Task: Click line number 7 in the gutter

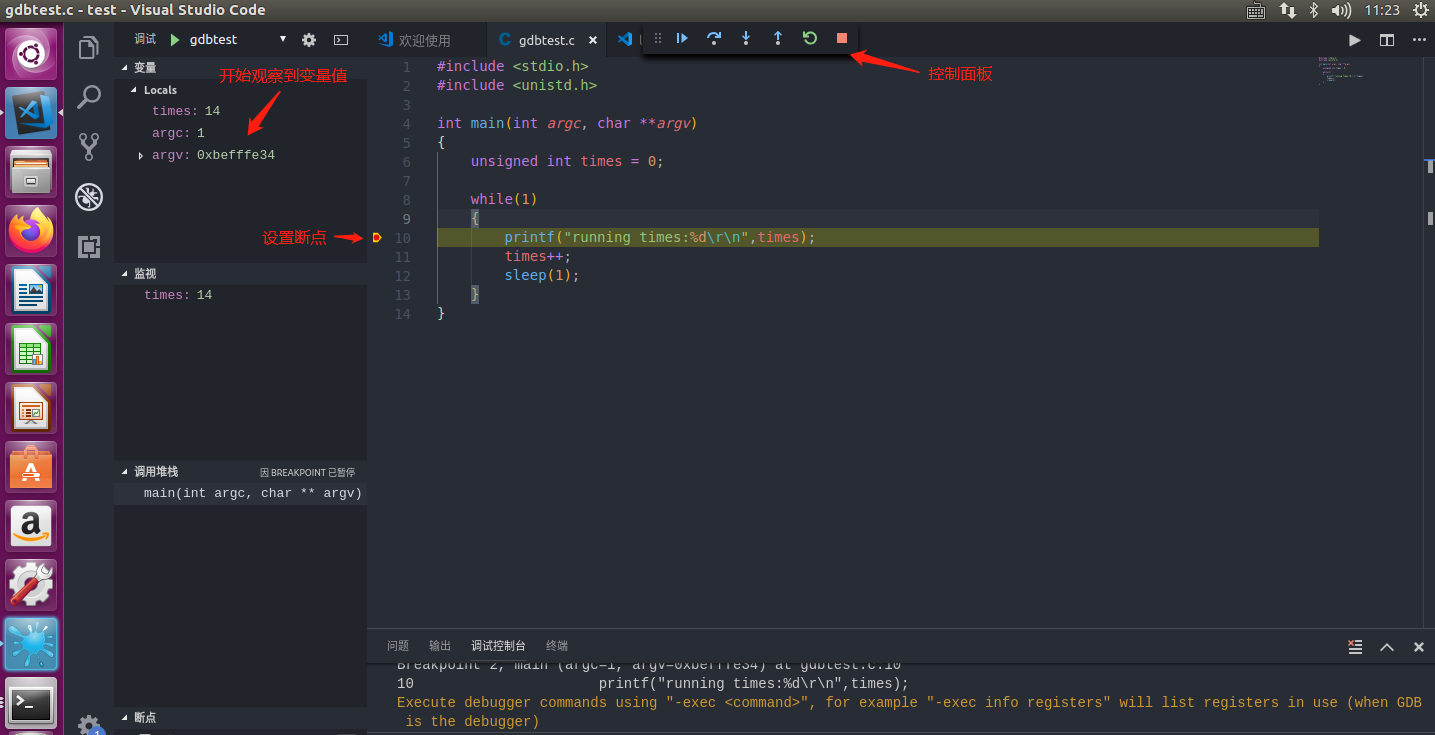Action: (406, 181)
